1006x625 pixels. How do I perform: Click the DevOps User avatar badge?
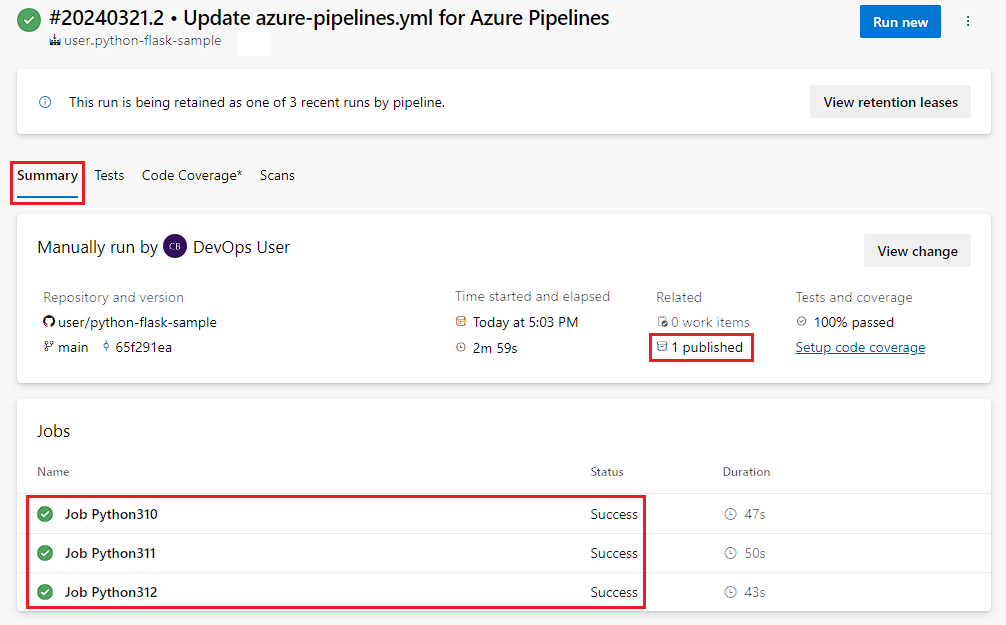point(175,246)
